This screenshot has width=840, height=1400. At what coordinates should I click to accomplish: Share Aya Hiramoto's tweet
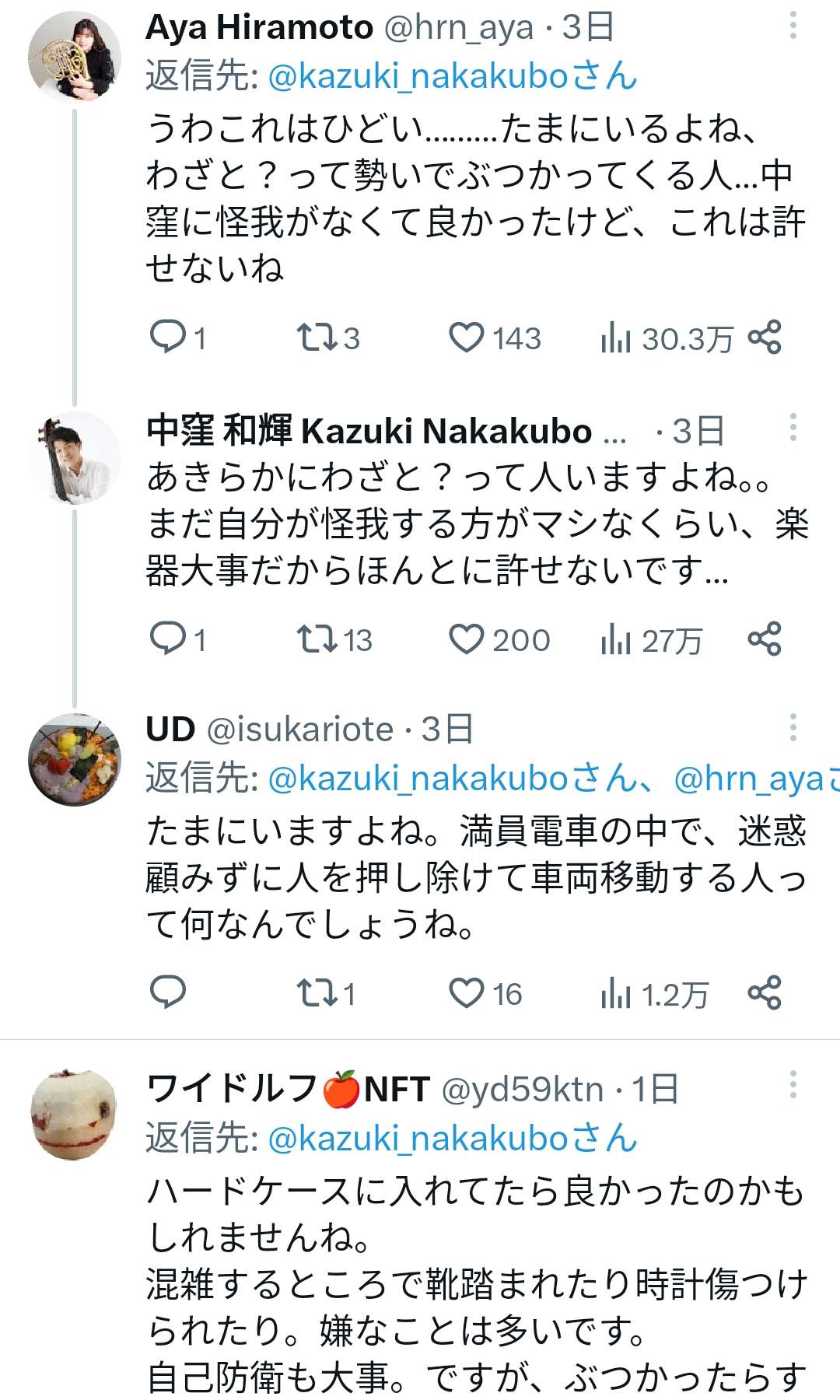pyautogui.click(x=764, y=338)
